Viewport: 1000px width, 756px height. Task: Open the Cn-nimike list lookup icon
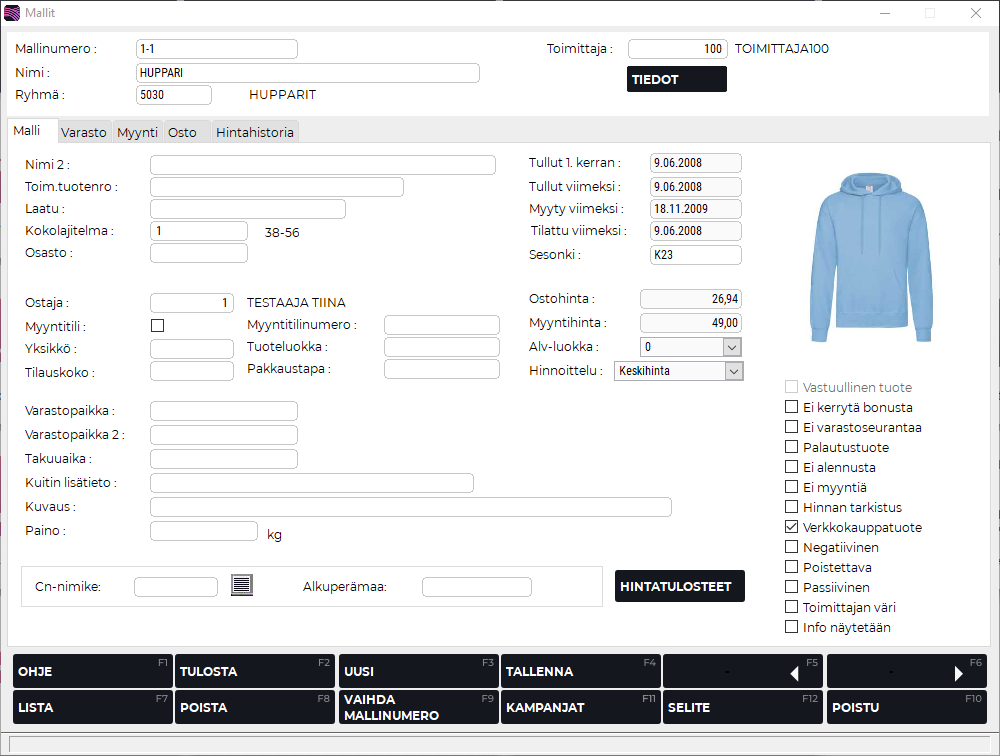(x=242, y=586)
